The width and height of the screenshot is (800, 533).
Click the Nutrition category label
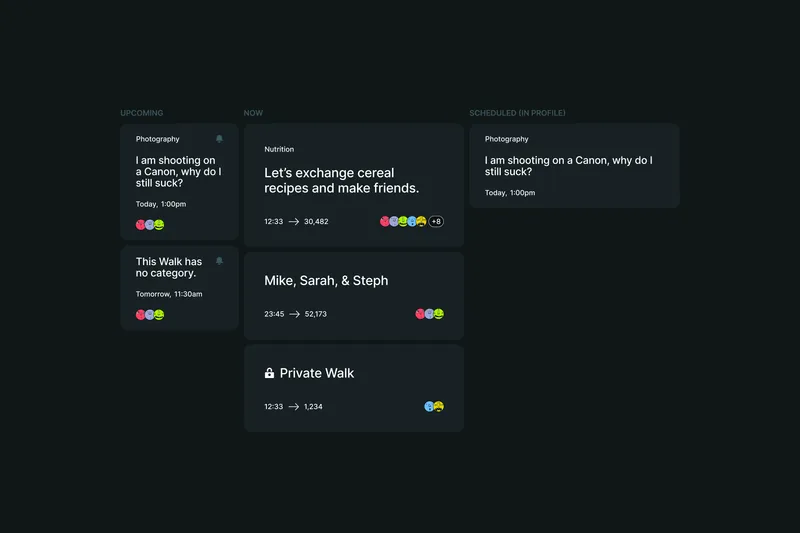[x=279, y=149]
